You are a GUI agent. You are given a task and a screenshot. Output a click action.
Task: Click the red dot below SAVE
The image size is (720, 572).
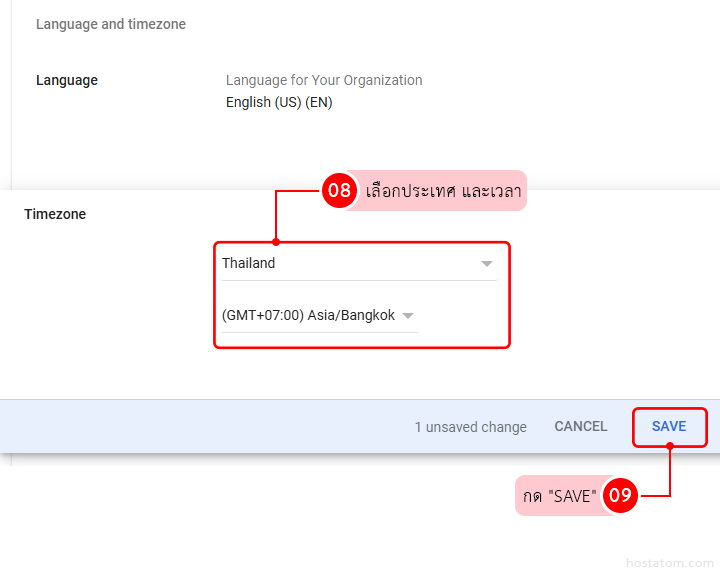click(669, 447)
